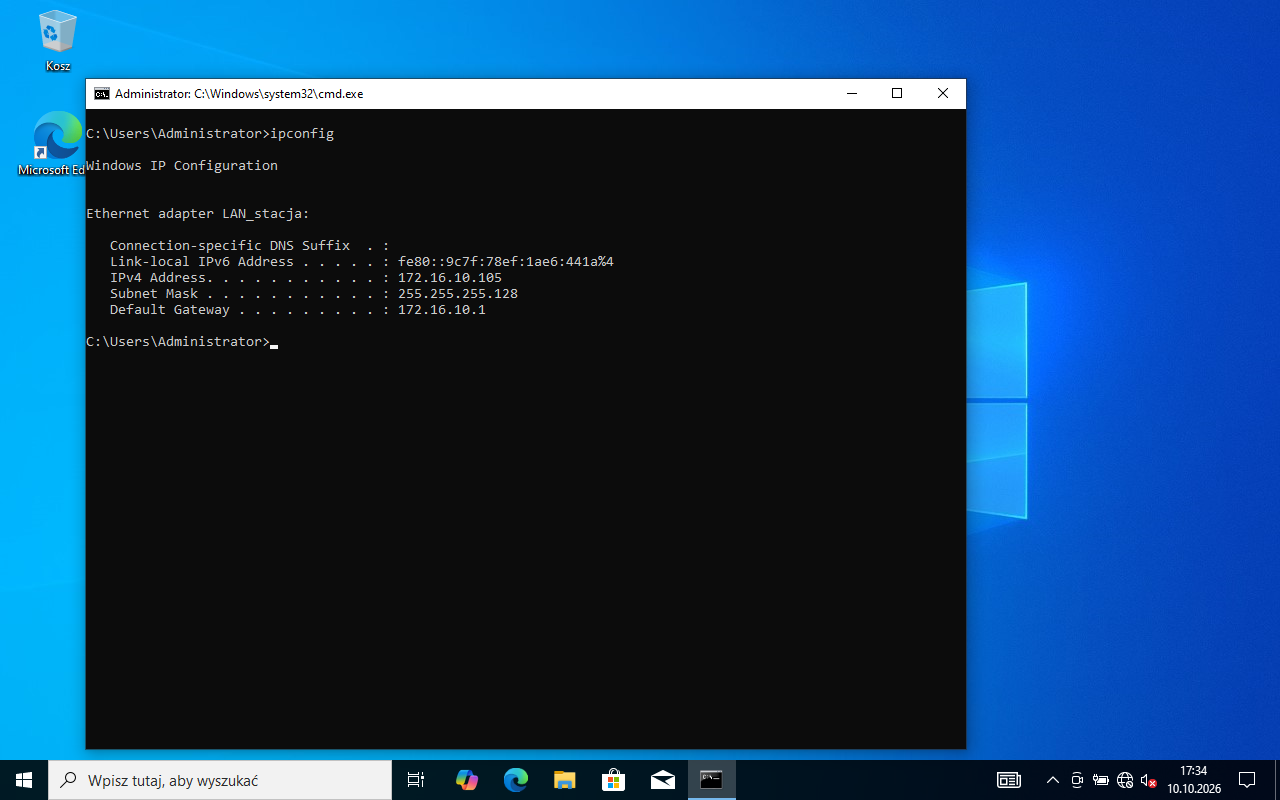Open the cmd window system menu icon
The height and width of the screenshot is (800, 1280).
pyautogui.click(x=102, y=94)
